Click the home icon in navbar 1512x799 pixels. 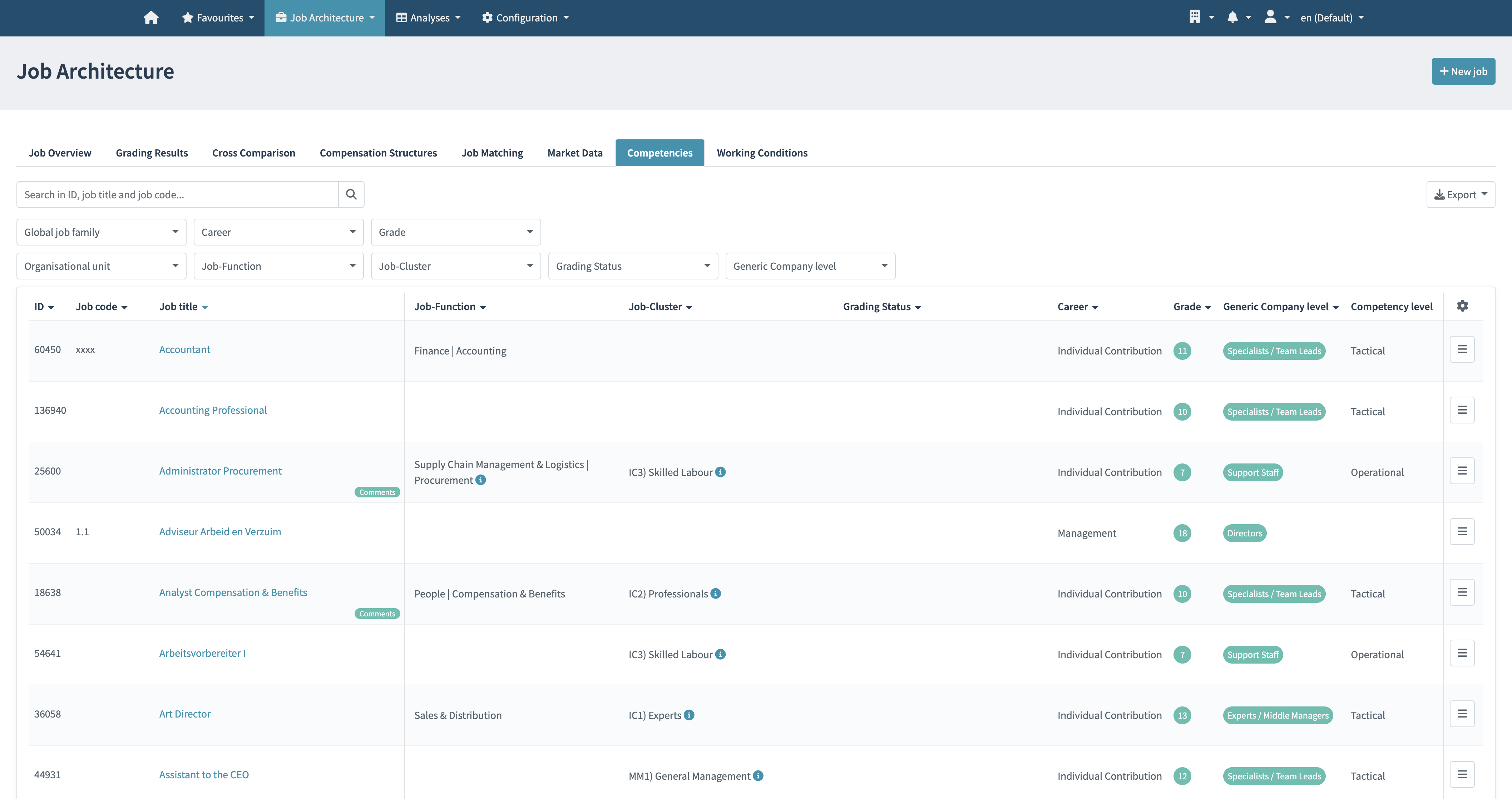pos(151,18)
